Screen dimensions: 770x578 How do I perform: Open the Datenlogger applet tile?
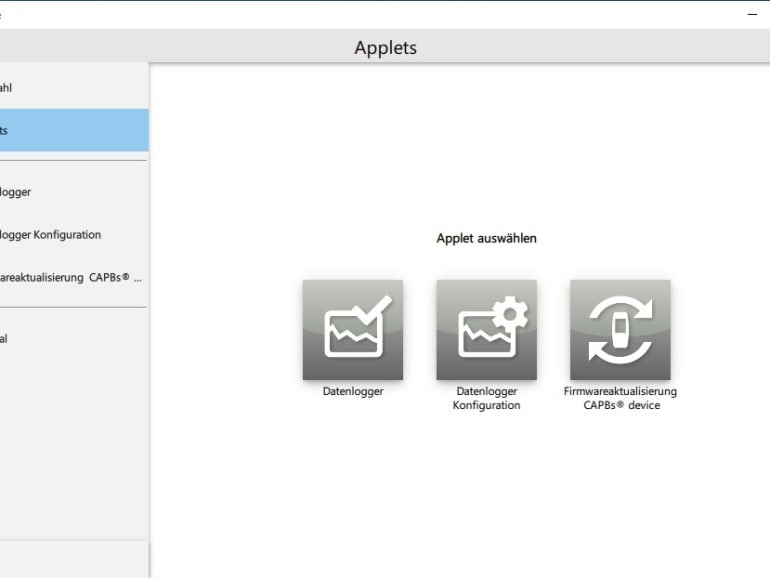352,329
